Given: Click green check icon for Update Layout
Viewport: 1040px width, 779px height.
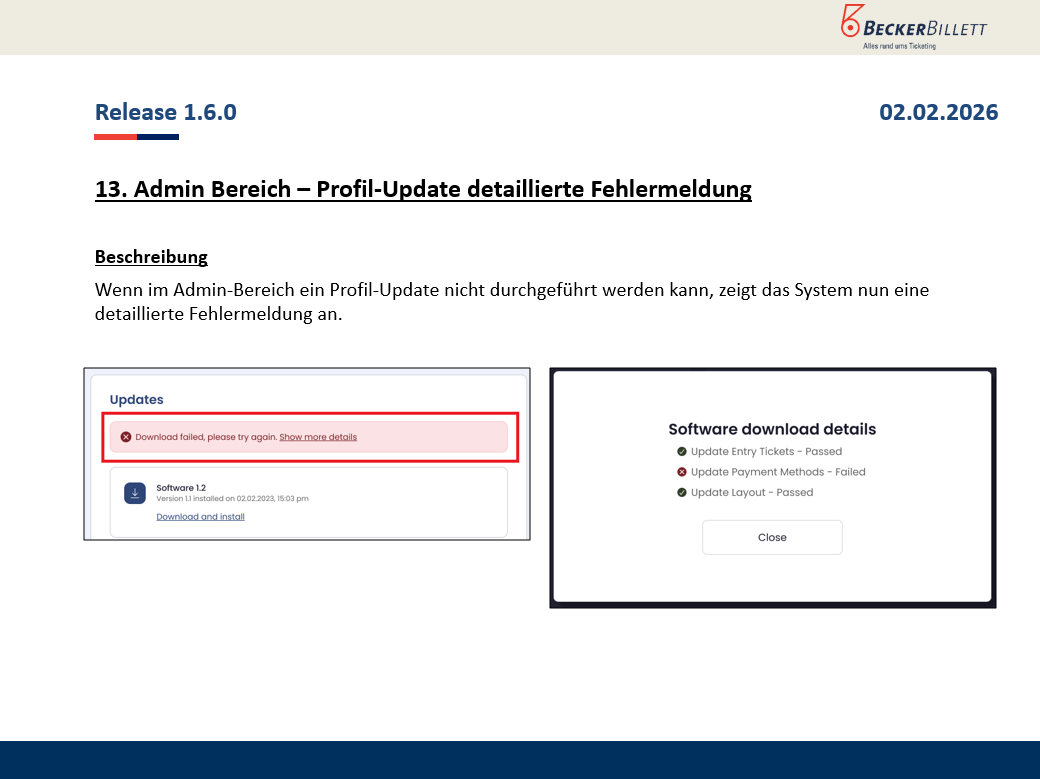Looking at the screenshot, I should point(682,492).
